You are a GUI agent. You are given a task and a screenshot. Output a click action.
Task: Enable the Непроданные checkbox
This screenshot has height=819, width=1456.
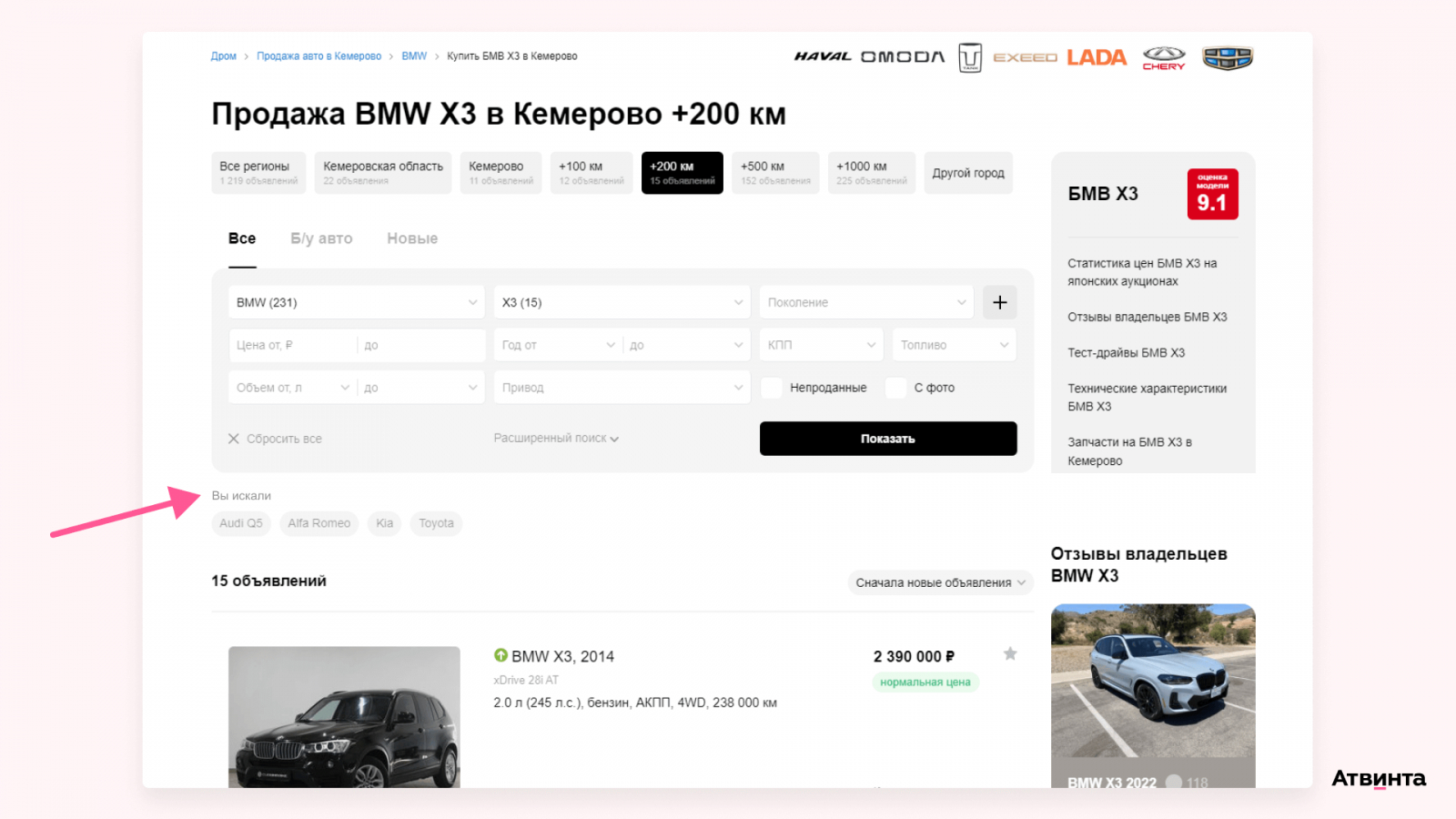pos(772,388)
